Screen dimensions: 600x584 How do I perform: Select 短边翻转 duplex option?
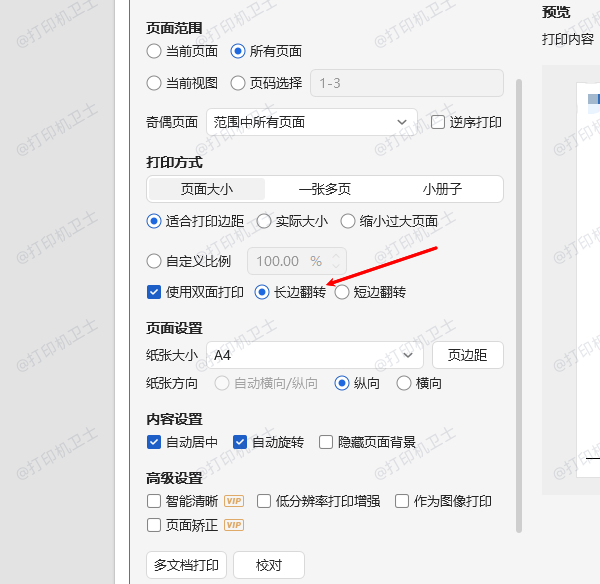pyautogui.click(x=342, y=292)
